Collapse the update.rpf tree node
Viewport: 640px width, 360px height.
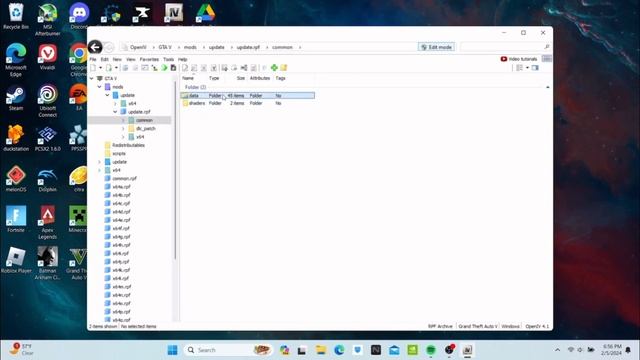tap(115, 111)
